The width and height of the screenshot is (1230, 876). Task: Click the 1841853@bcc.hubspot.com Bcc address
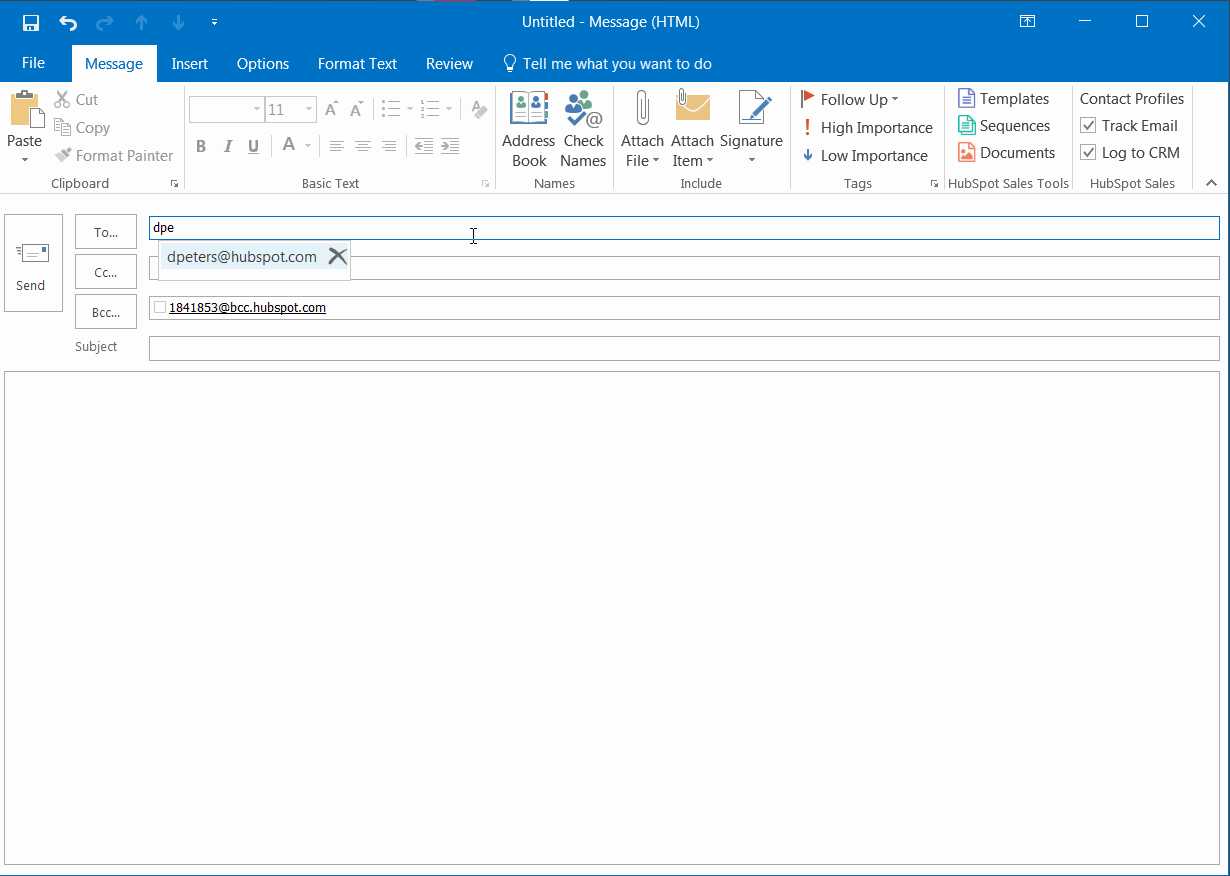[x=247, y=308]
